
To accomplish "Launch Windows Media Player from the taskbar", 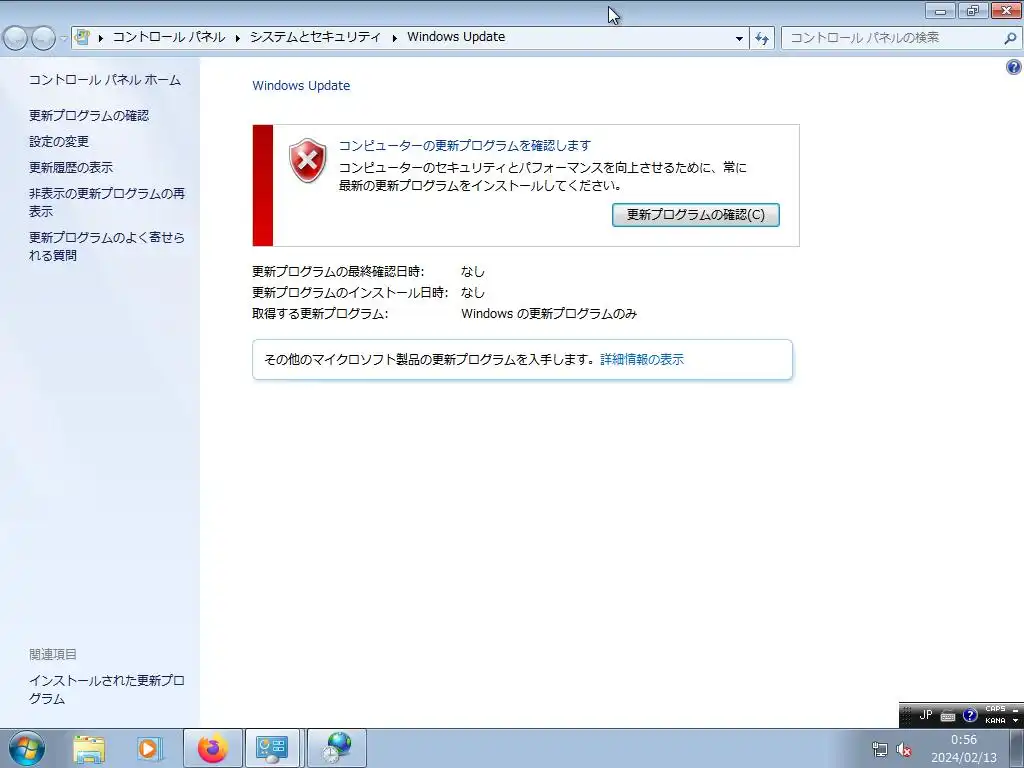I will [x=150, y=749].
